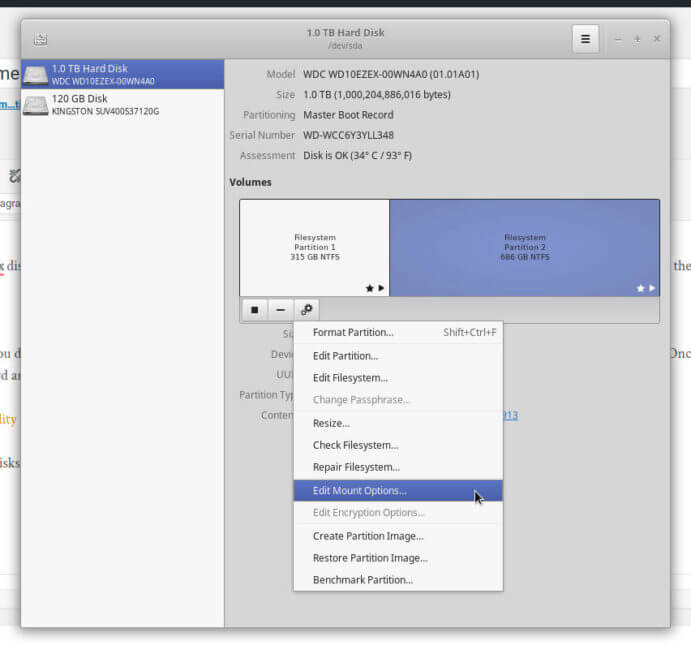The height and width of the screenshot is (650, 691).
Task: Select Repair Filesystem... menu item
Action: tap(356, 467)
